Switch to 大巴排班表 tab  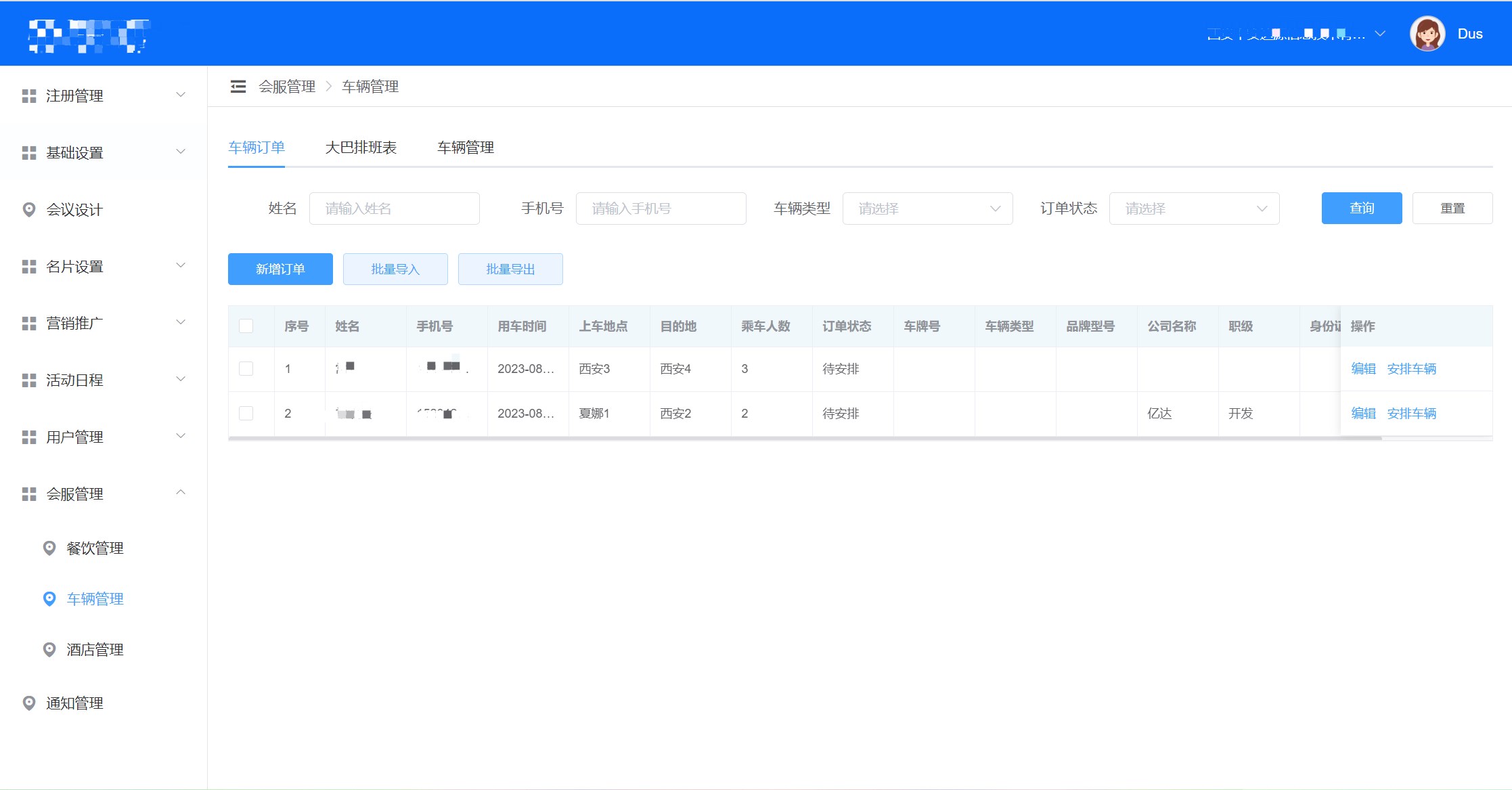click(x=361, y=148)
